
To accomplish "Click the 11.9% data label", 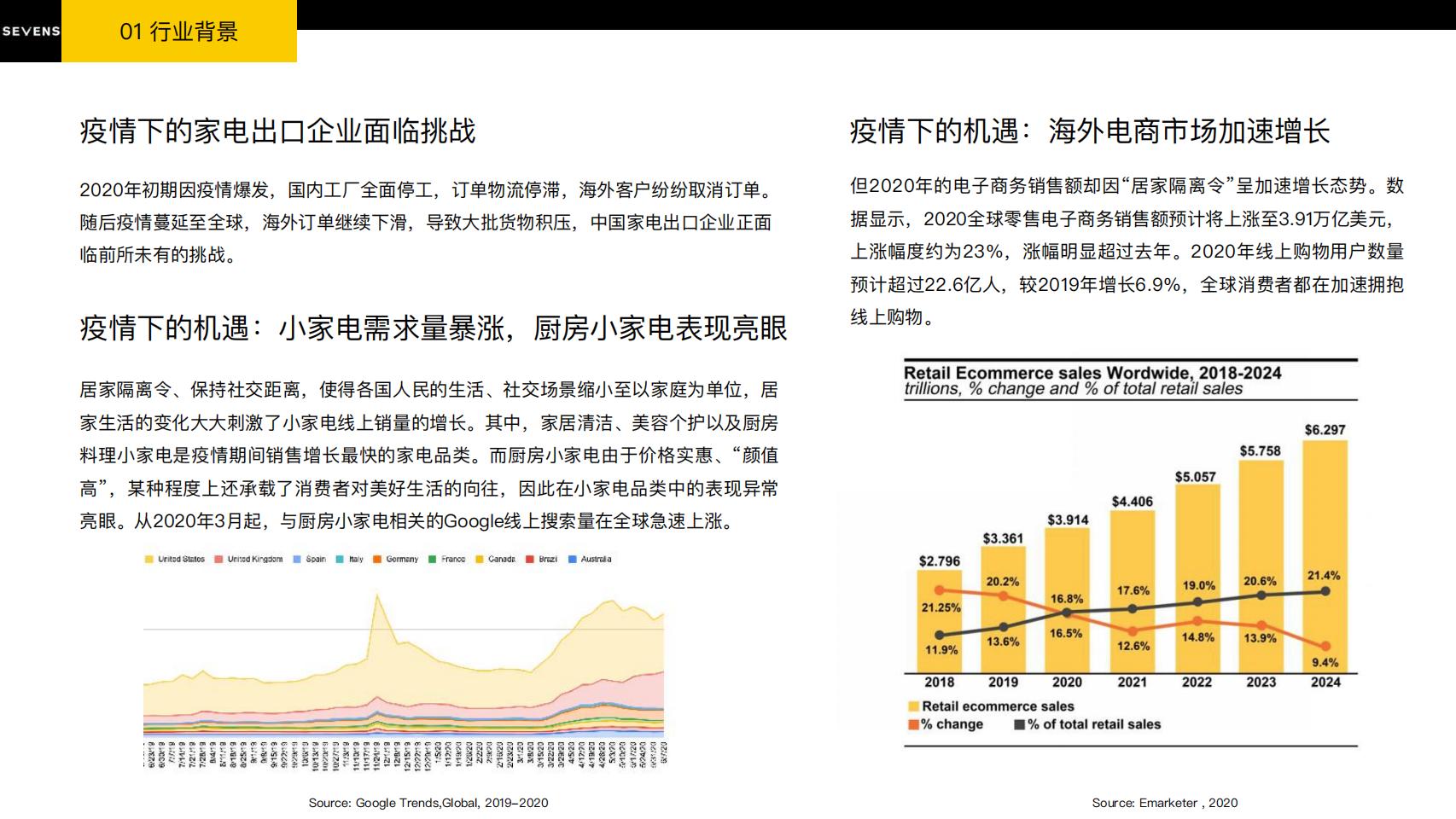I will [941, 650].
